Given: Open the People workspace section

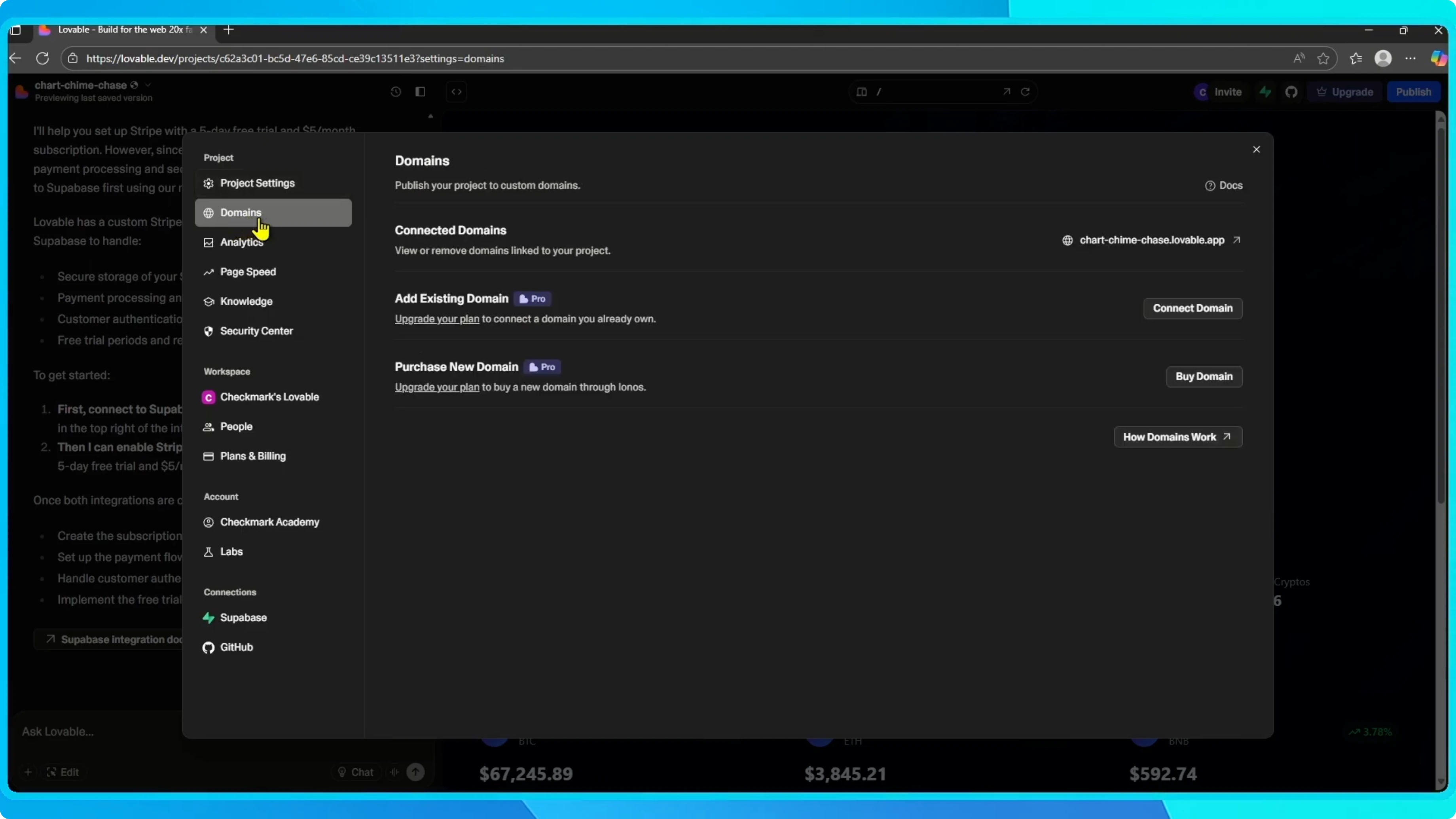Looking at the screenshot, I should [x=273, y=427].
